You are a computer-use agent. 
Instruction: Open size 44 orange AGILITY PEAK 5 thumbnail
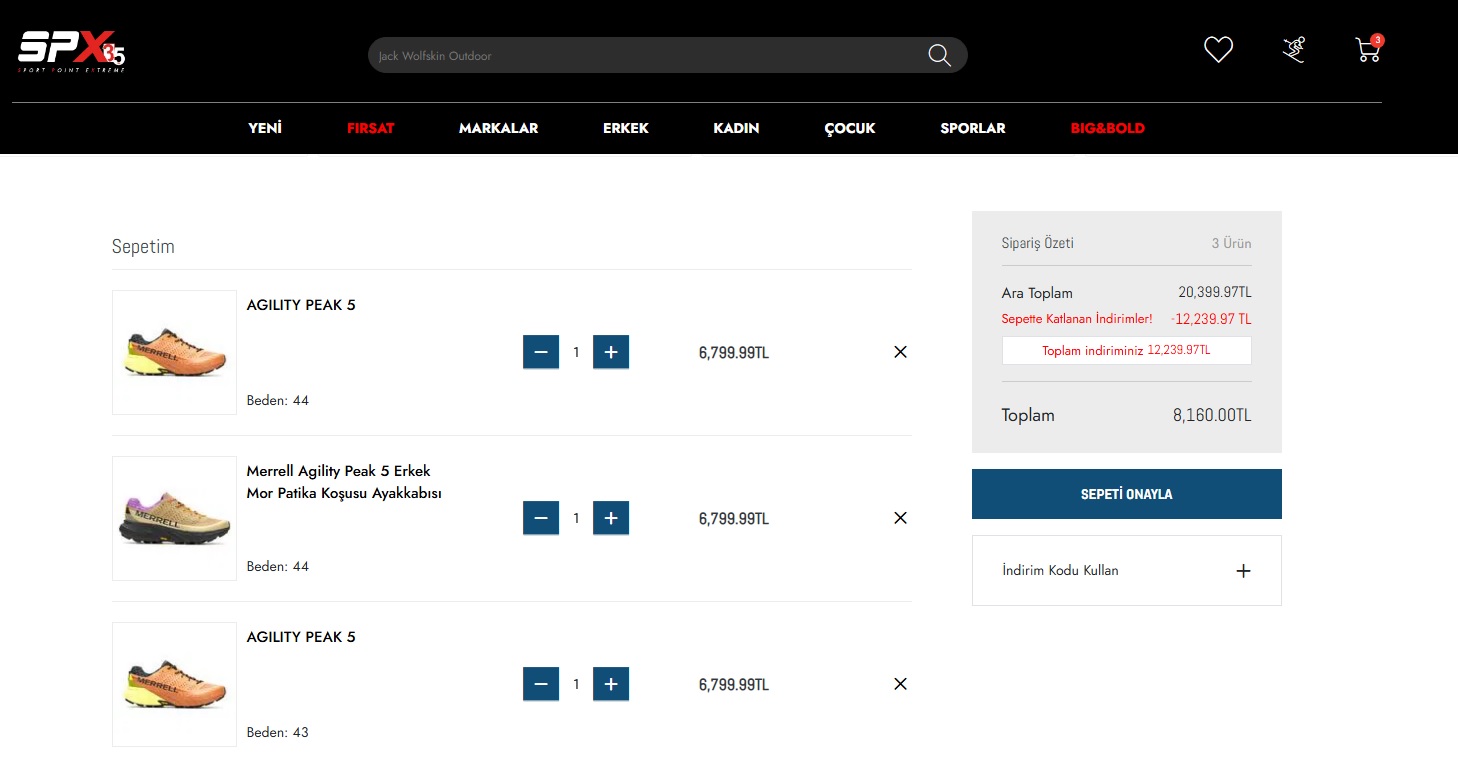click(x=174, y=352)
